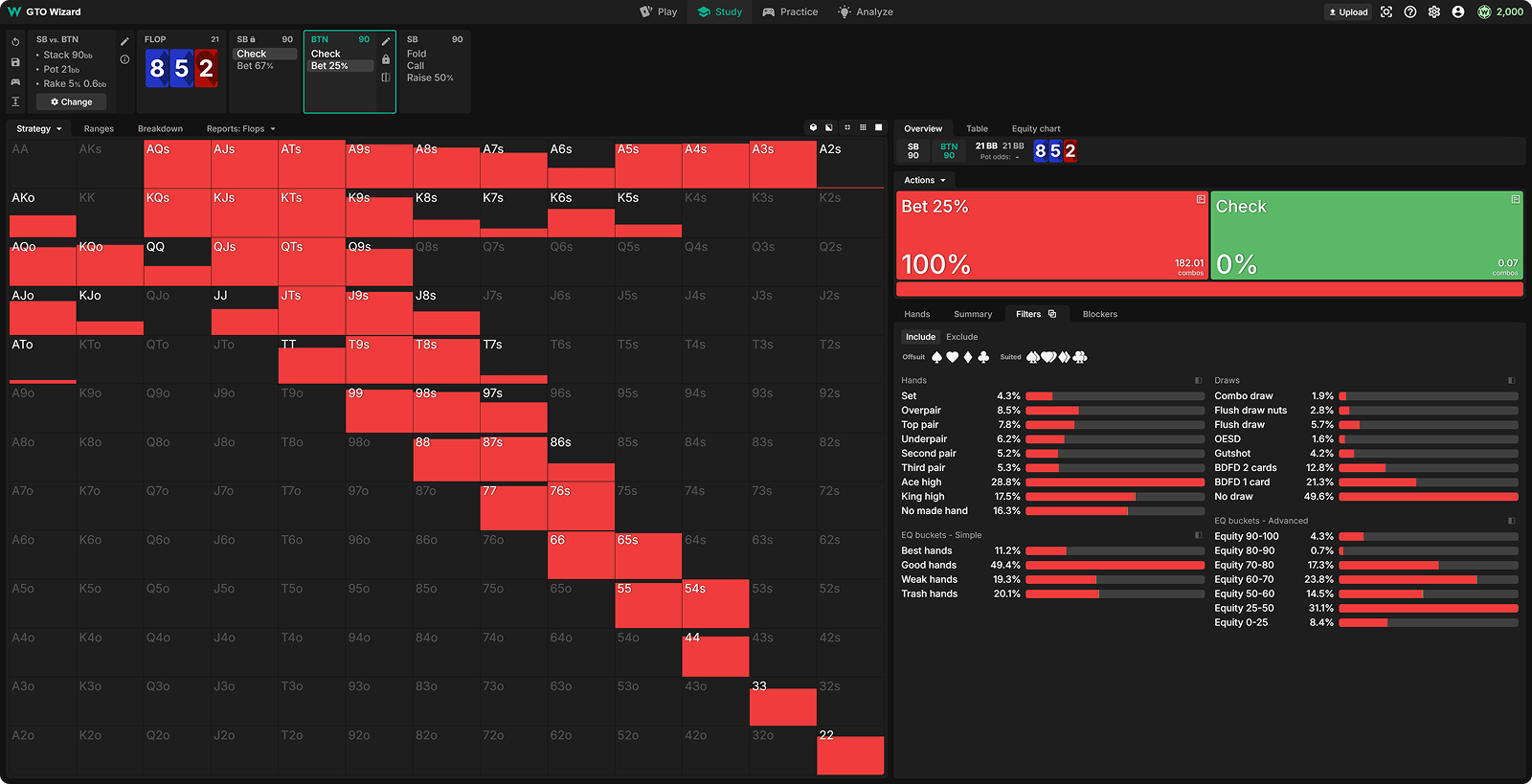The image size is (1532, 784).
Task: Expand the Reports: Flops dropdown
Action: (240, 129)
